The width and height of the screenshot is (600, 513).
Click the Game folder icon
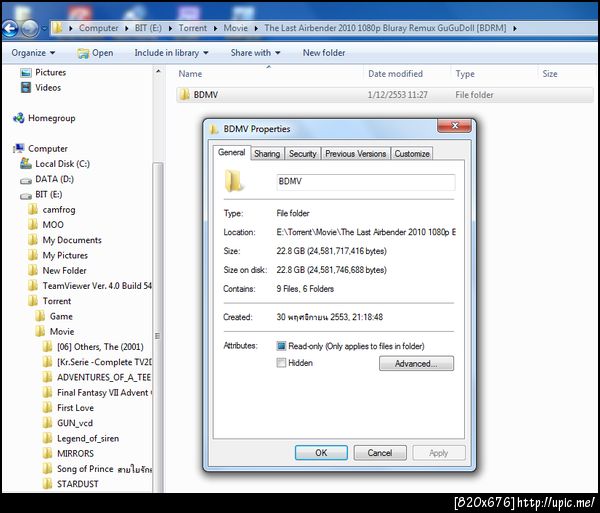coord(40,316)
